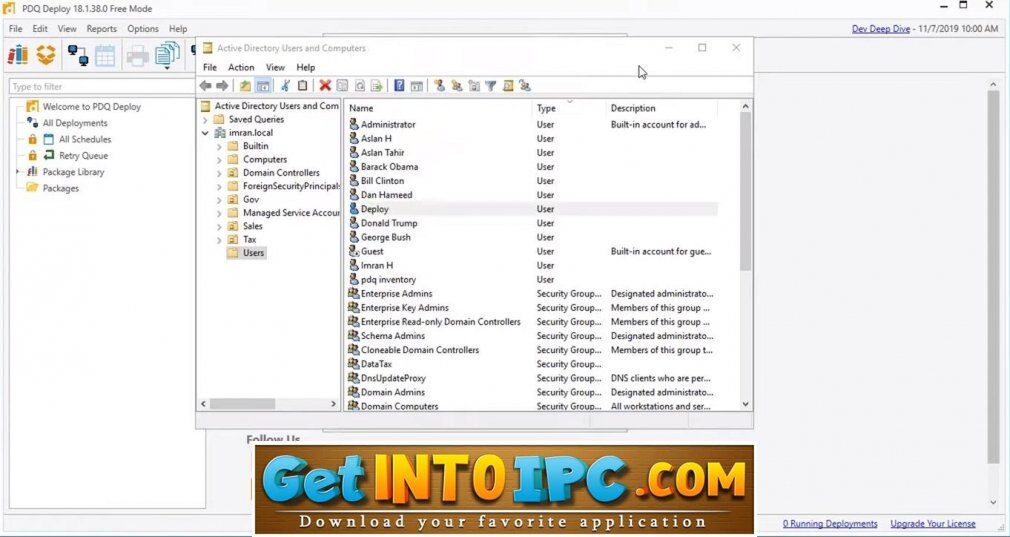Click the horizontal scrollbar under the console tree
The width and height of the screenshot is (1010, 537).
click(x=242, y=404)
